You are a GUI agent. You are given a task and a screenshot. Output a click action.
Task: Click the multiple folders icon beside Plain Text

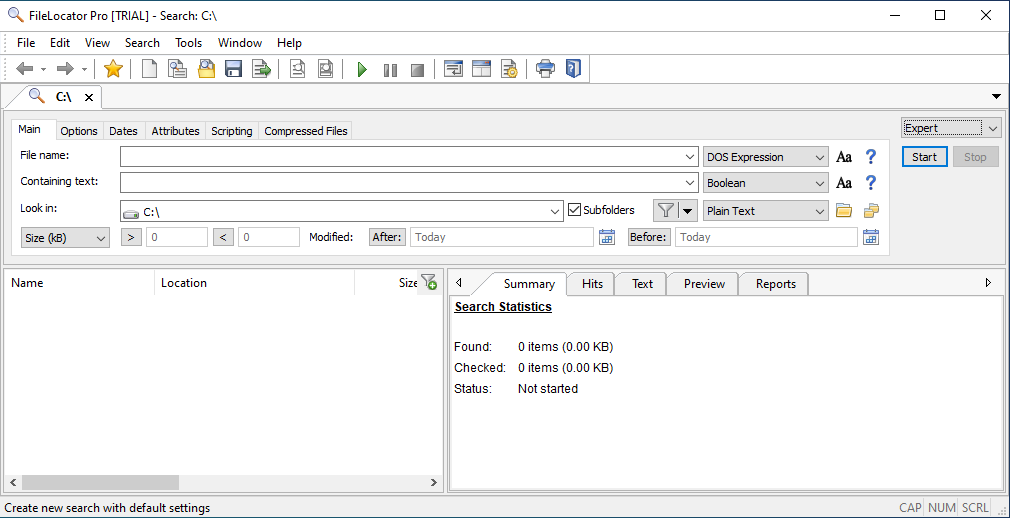(872, 211)
